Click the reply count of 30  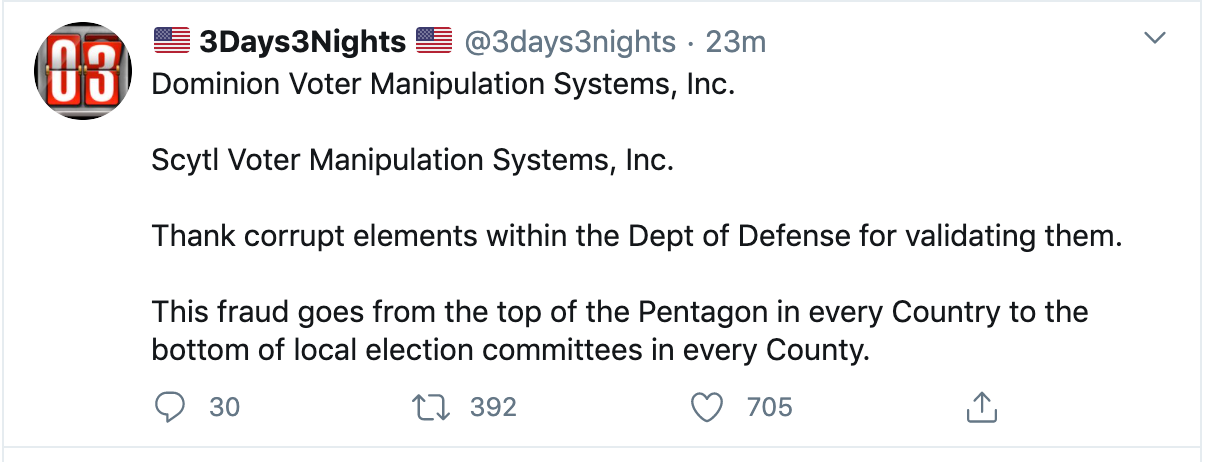(225, 407)
